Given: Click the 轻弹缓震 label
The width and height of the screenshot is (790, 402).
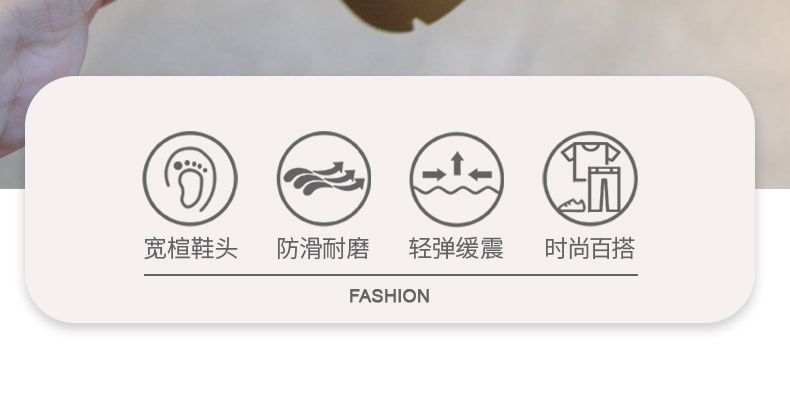Looking at the screenshot, I should coord(456,248).
